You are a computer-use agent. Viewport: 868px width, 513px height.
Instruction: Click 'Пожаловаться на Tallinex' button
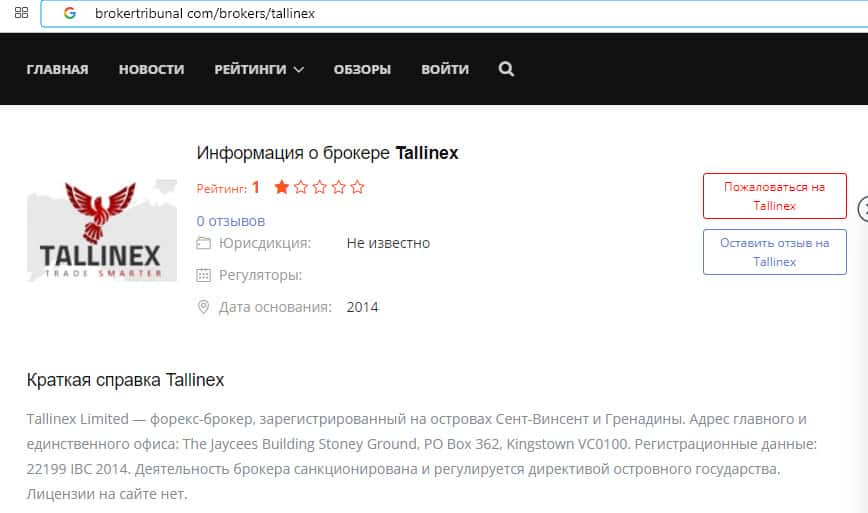pyautogui.click(x=774, y=196)
